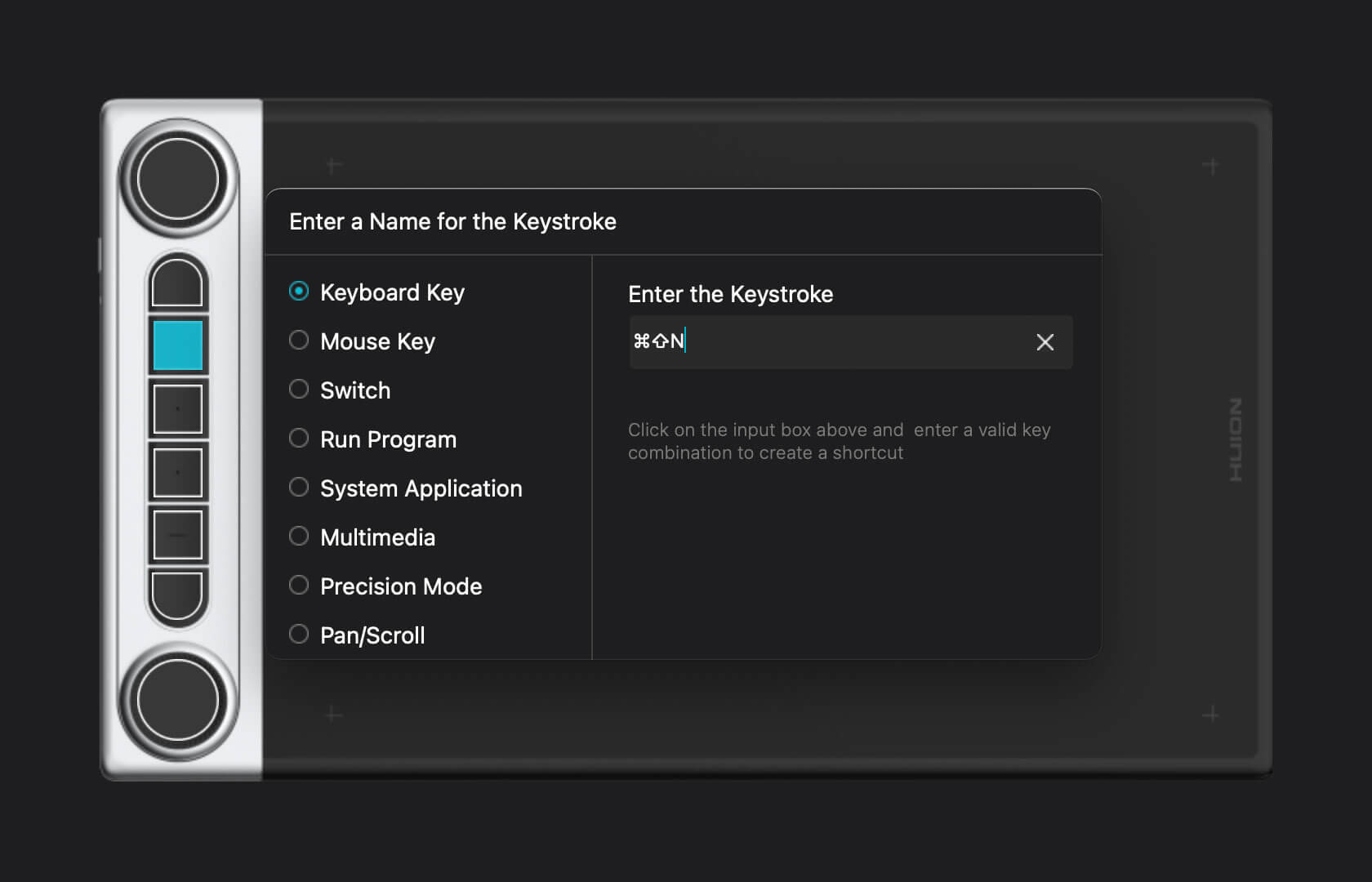The height and width of the screenshot is (882, 1372).
Task: Click the top round dial on the tablet
Action: [x=178, y=179]
